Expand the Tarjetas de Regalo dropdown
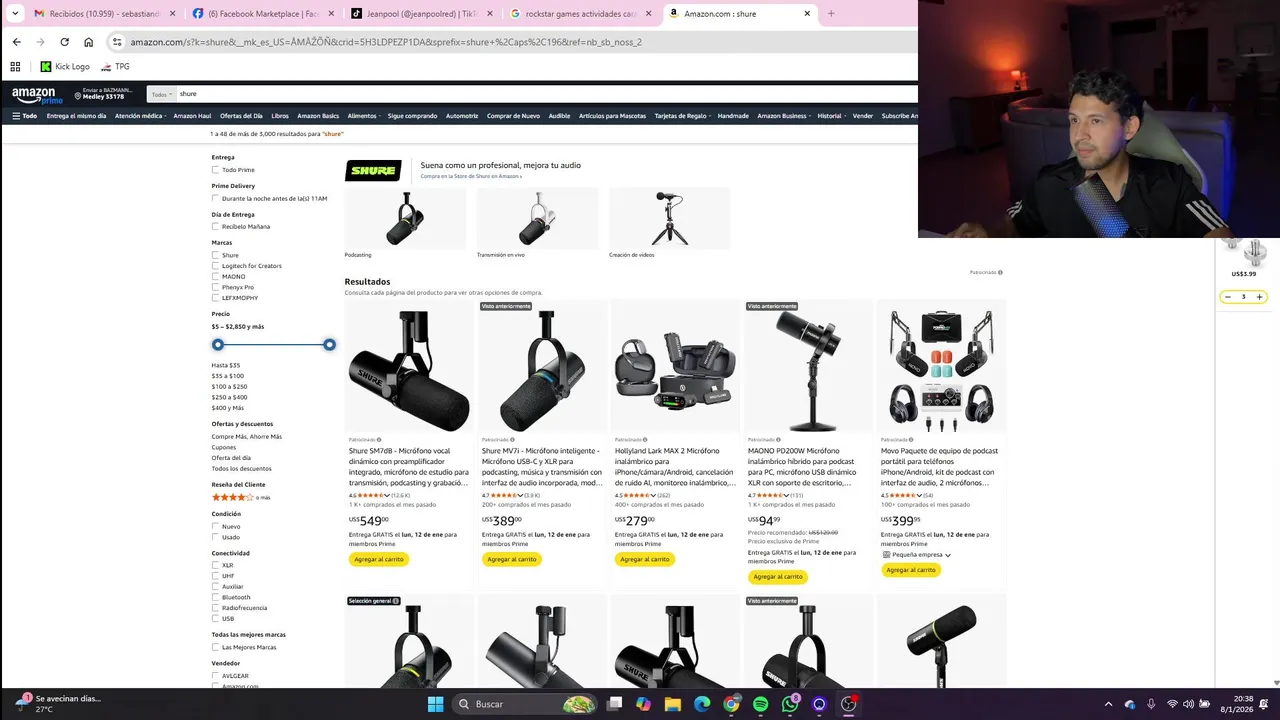This screenshot has height=720, width=1280. click(682, 116)
